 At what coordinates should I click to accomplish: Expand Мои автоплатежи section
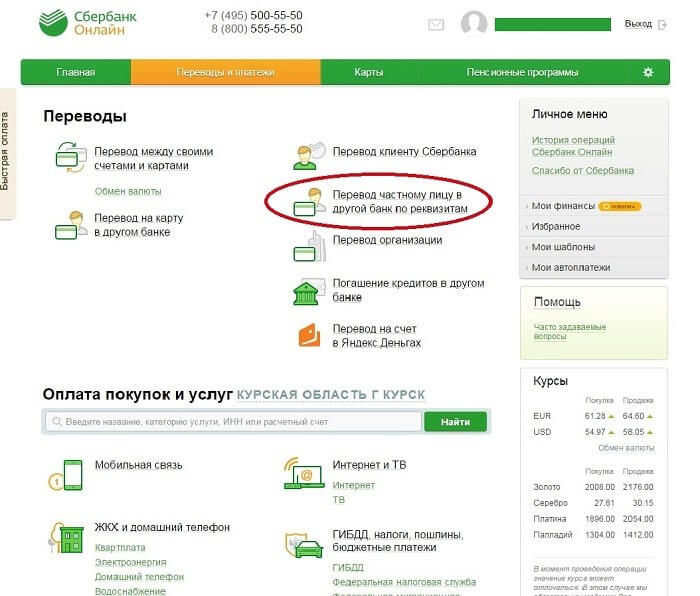point(594,267)
